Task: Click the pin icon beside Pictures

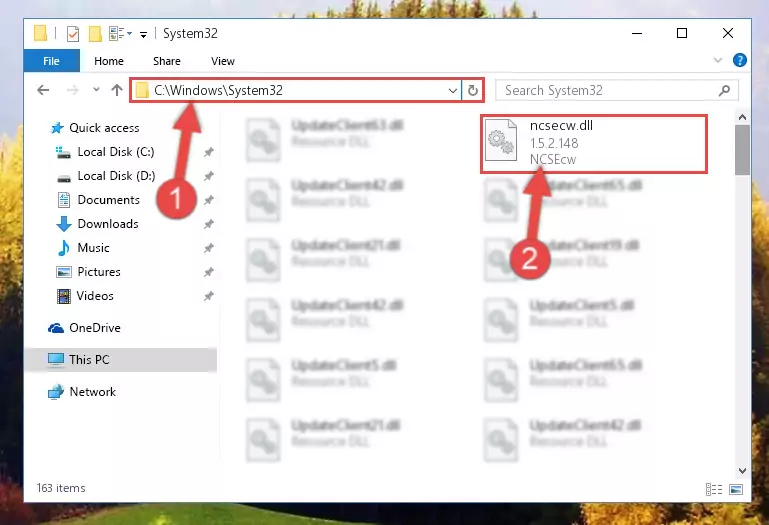Action: (x=209, y=272)
